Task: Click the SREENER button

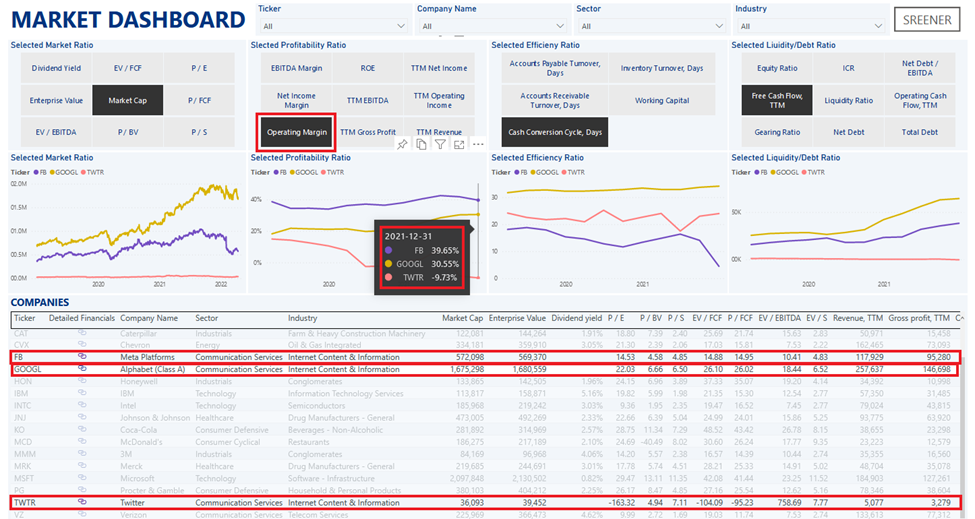Action: [926, 21]
